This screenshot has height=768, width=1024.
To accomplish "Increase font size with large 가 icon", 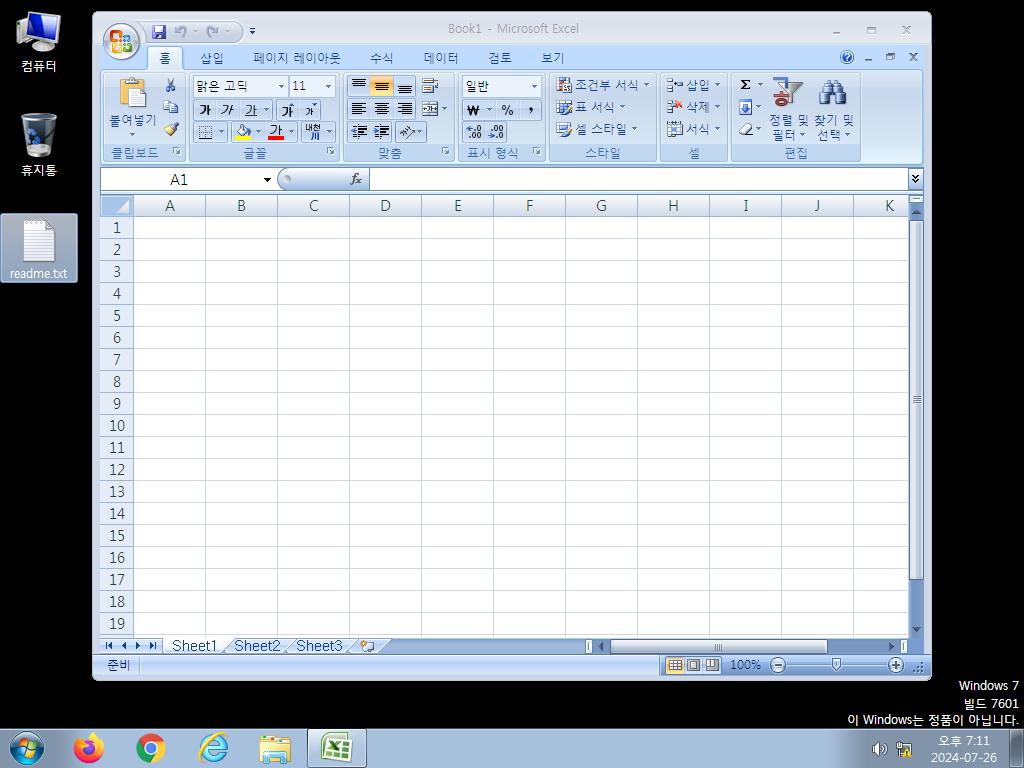I will click(x=287, y=110).
